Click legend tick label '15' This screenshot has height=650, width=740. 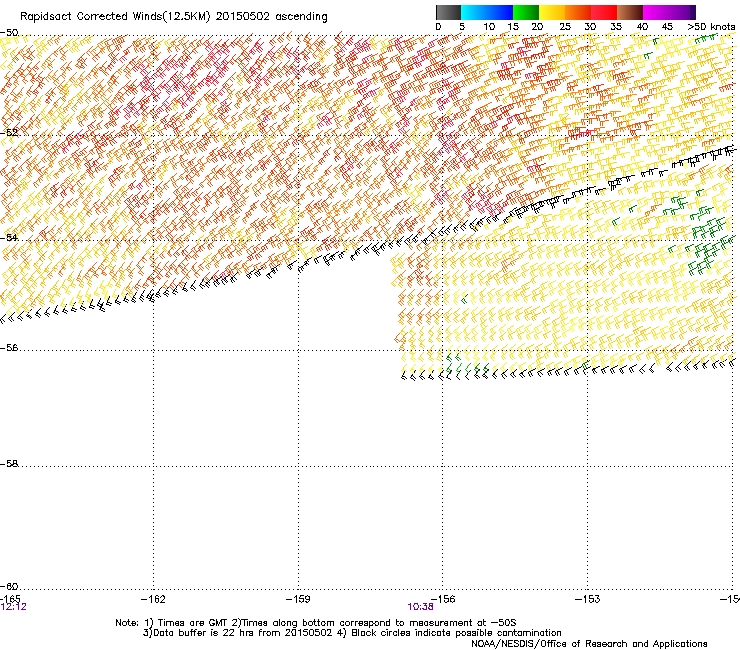pyautogui.click(x=513, y=27)
